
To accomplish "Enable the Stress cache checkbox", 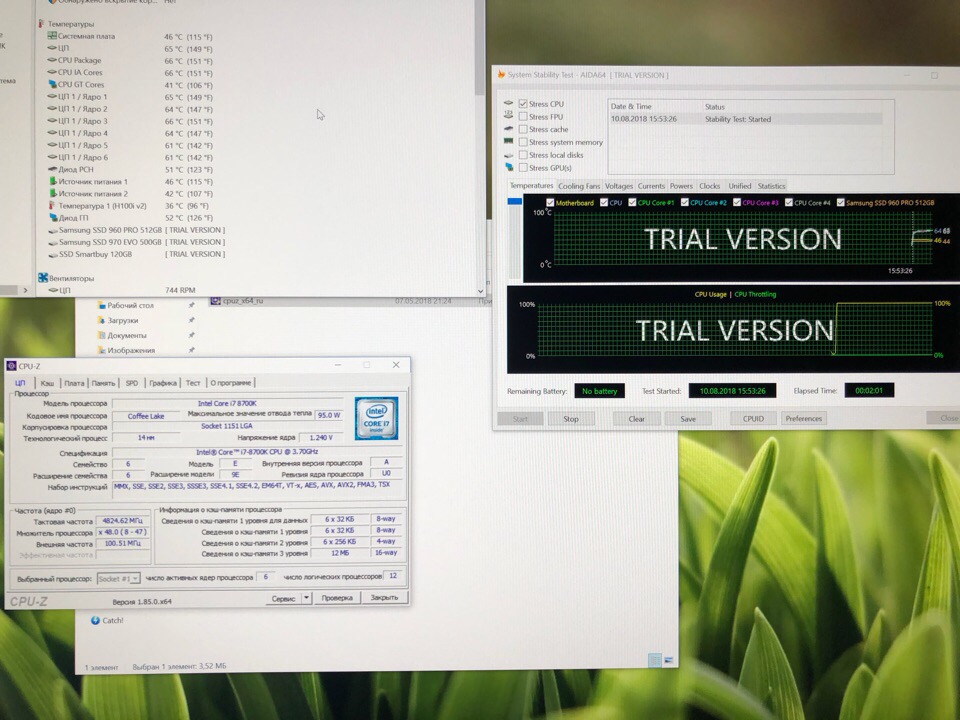I will (x=523, y=129).
